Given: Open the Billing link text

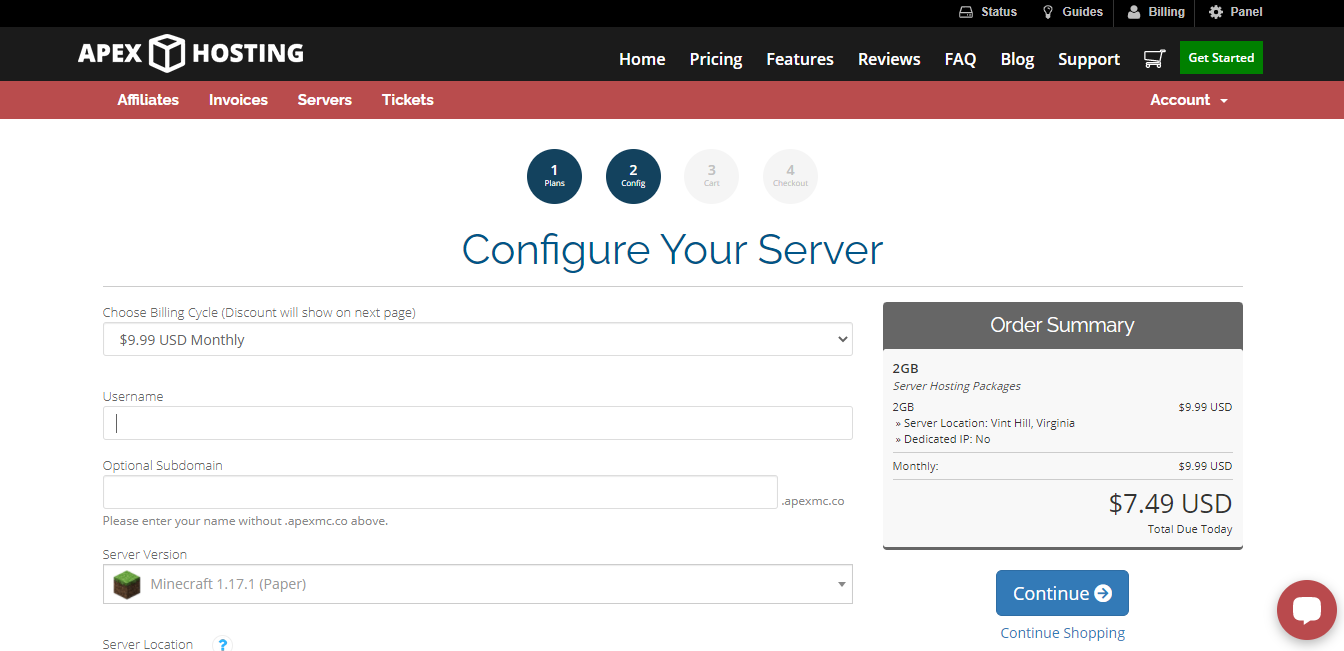Looking at the screenshot, I should 1167,12.
